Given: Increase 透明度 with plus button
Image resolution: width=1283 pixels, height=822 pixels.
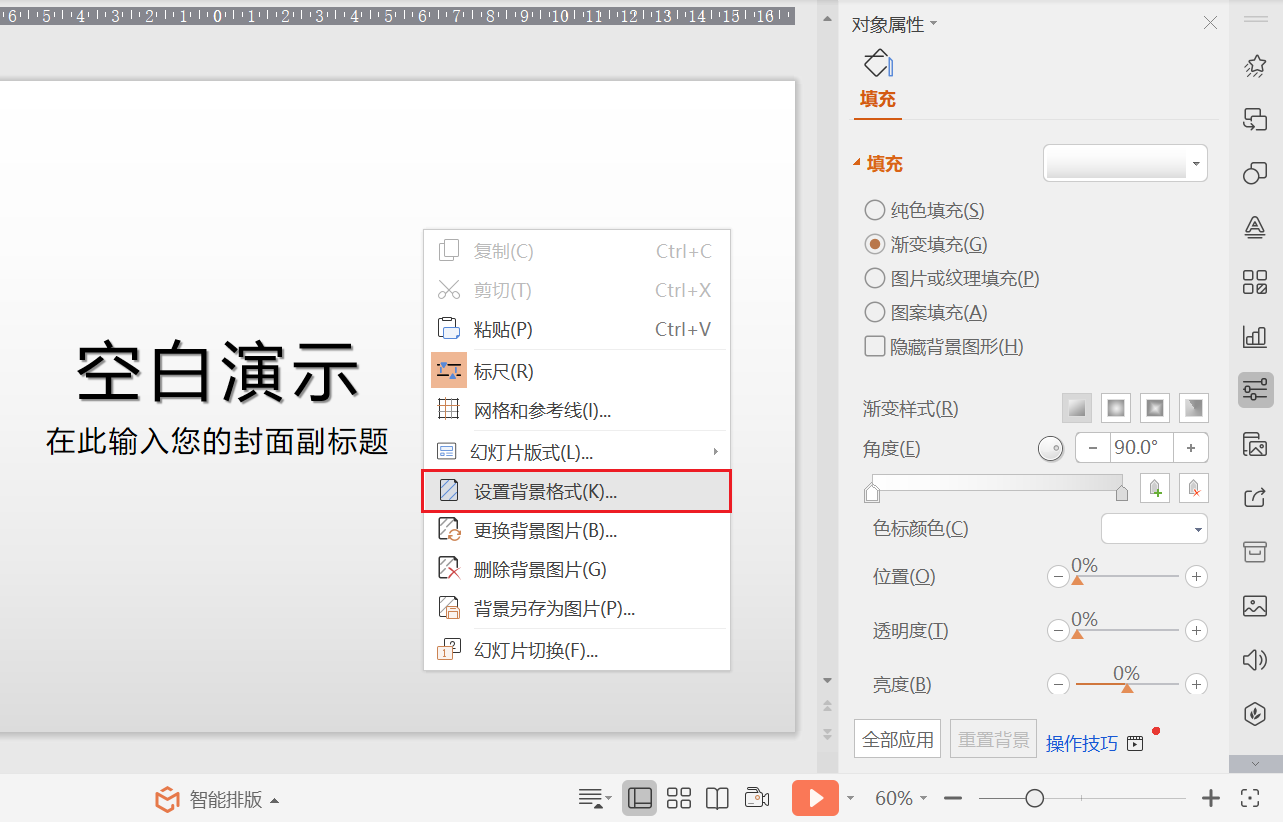Looking at the screenshot, I should [1195, 630].
